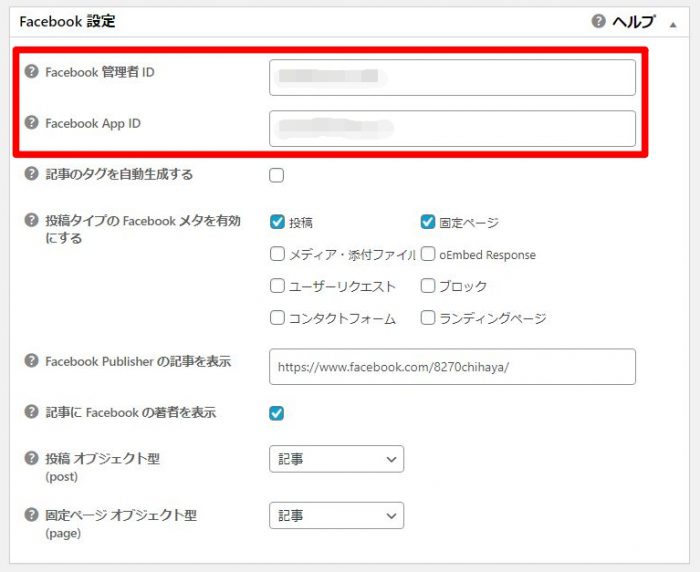
Task: Click the 記事のタグを自動生成する label
Action: [119, 174]
